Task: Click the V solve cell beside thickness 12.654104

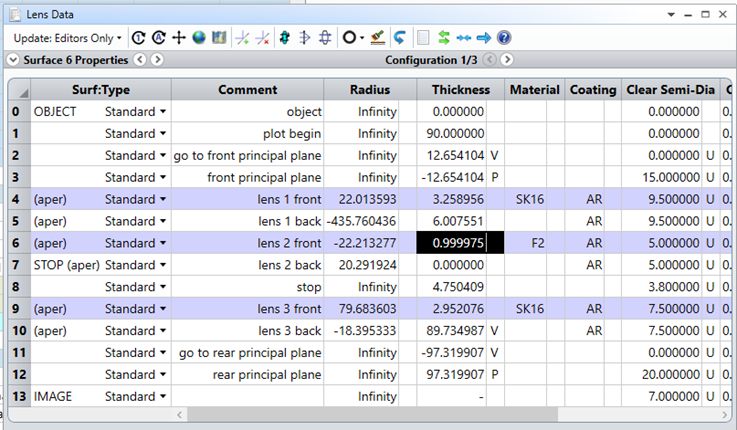Action: tap(495, 156)
